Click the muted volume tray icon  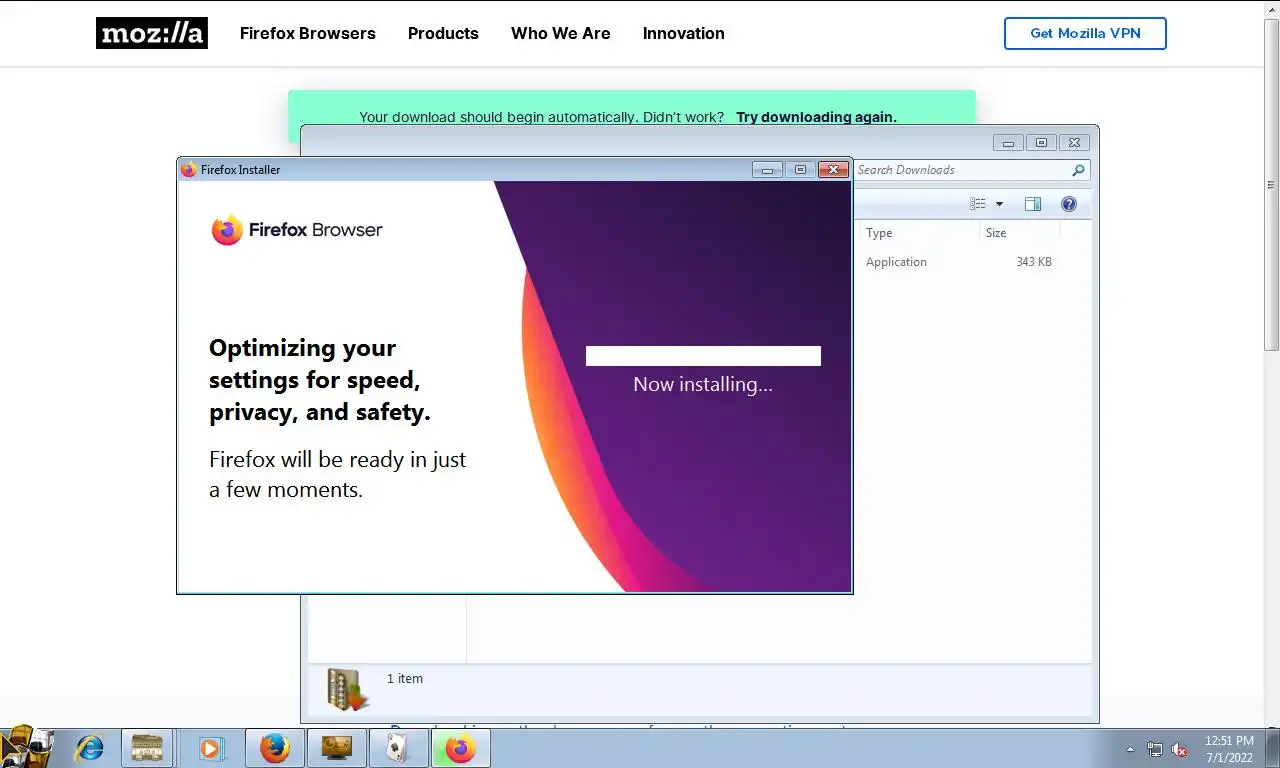tap(1179, 749)
